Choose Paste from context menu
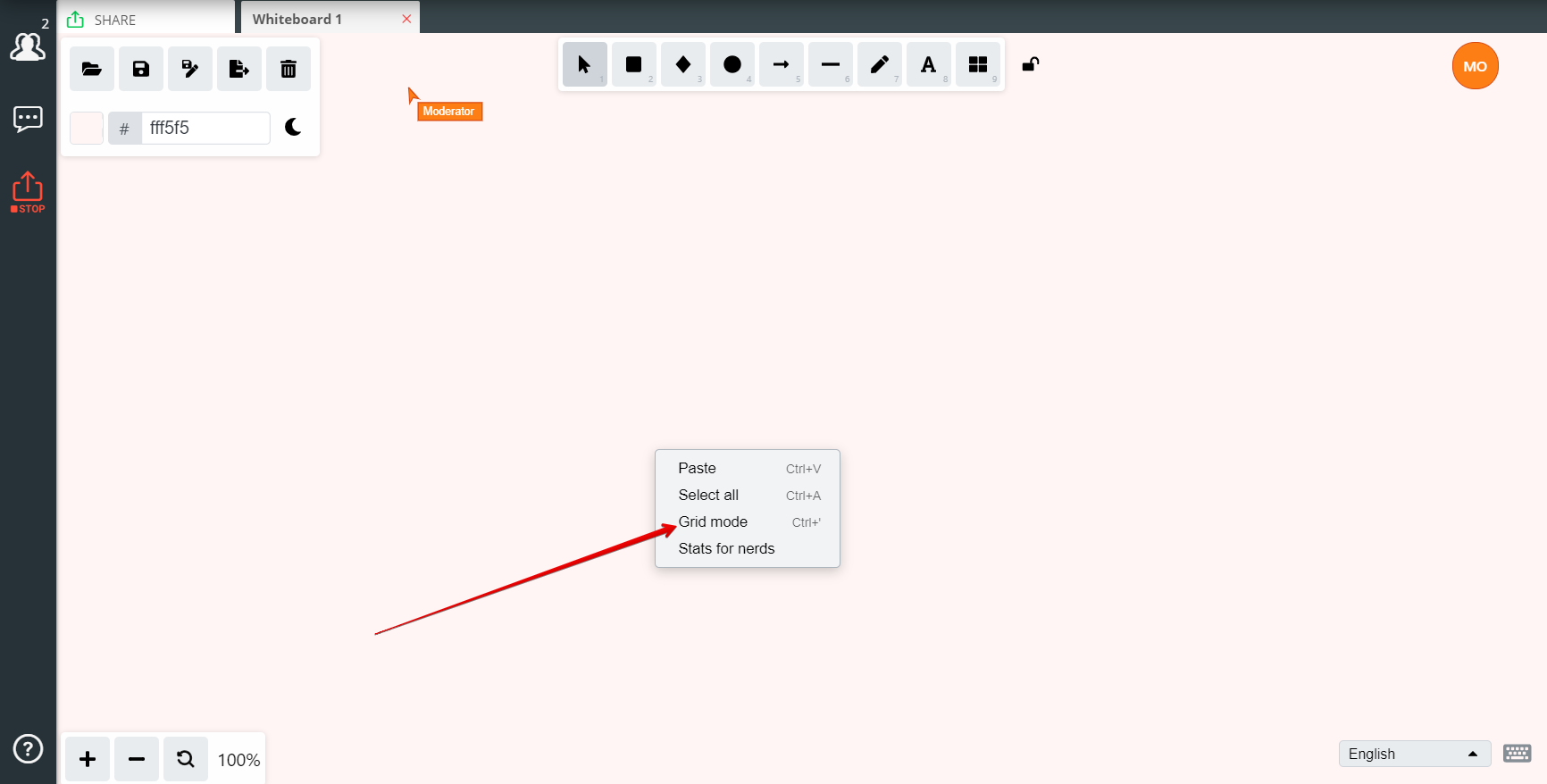 click(x=748, y=468)
